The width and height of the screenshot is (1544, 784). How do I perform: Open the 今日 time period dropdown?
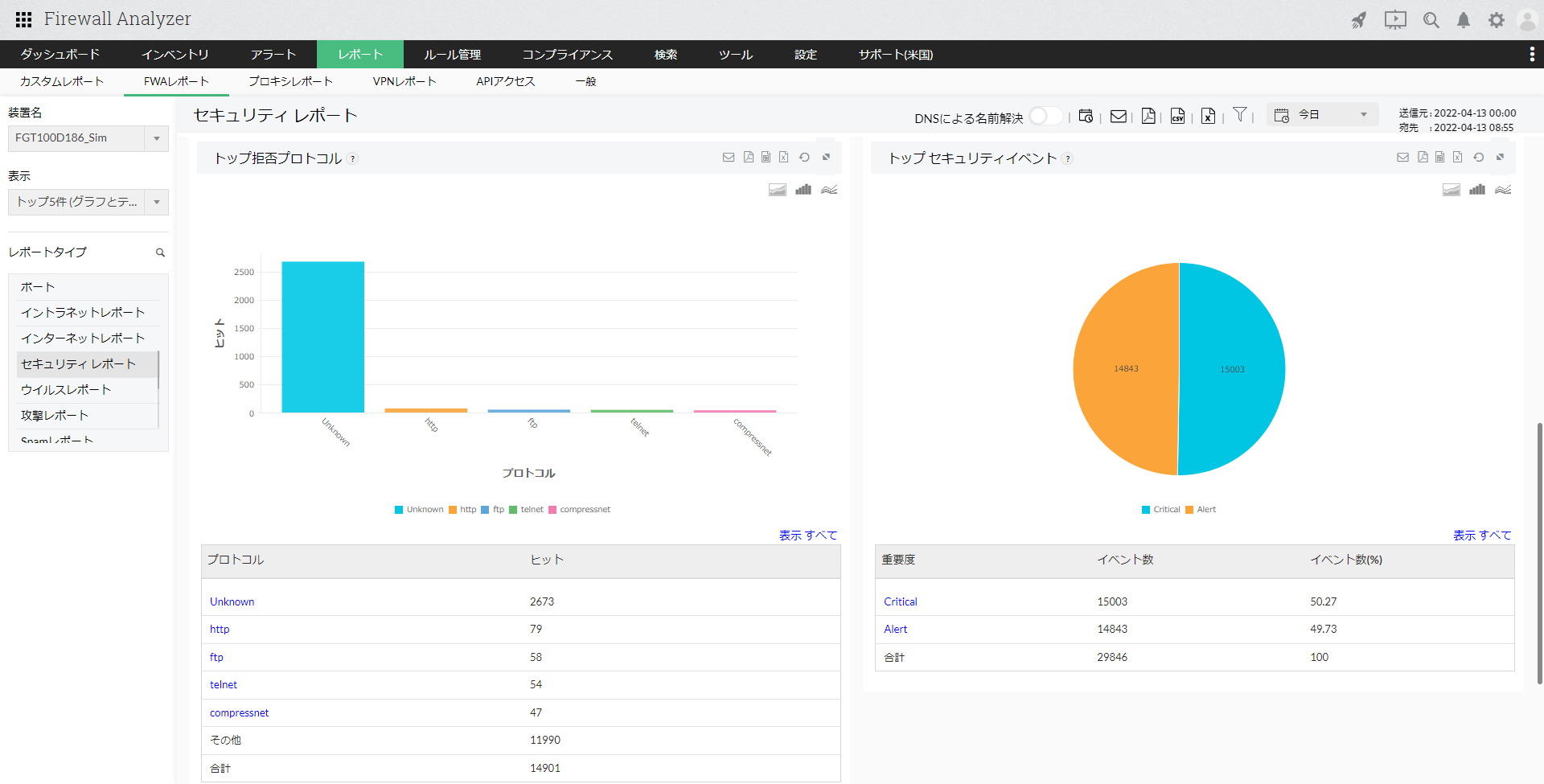(x=1323, y=115)
